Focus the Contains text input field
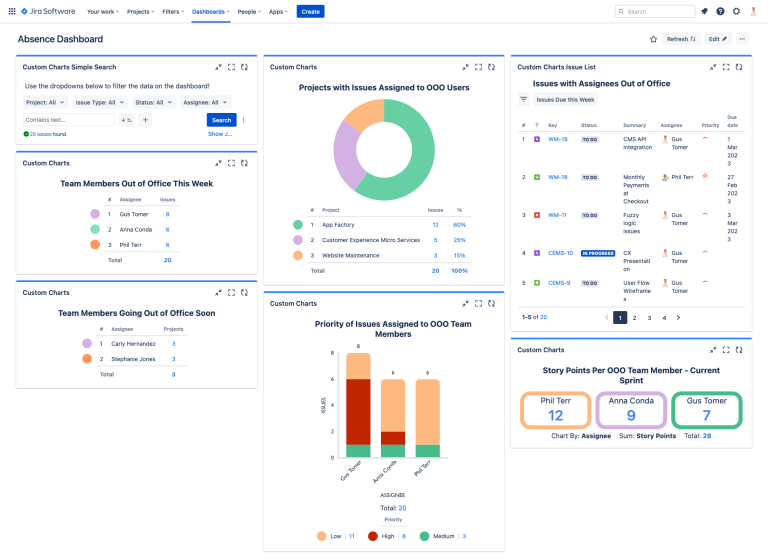The height and width of the screenshot is (558, 768). click(69, 120)
